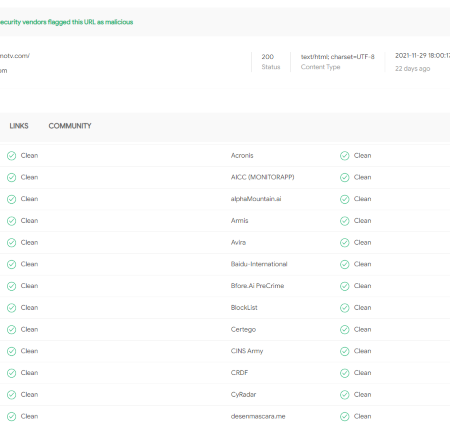Viewport: 450px width, 422px height.
Task: Select the Armis vendor name
Action: [239, 220]
